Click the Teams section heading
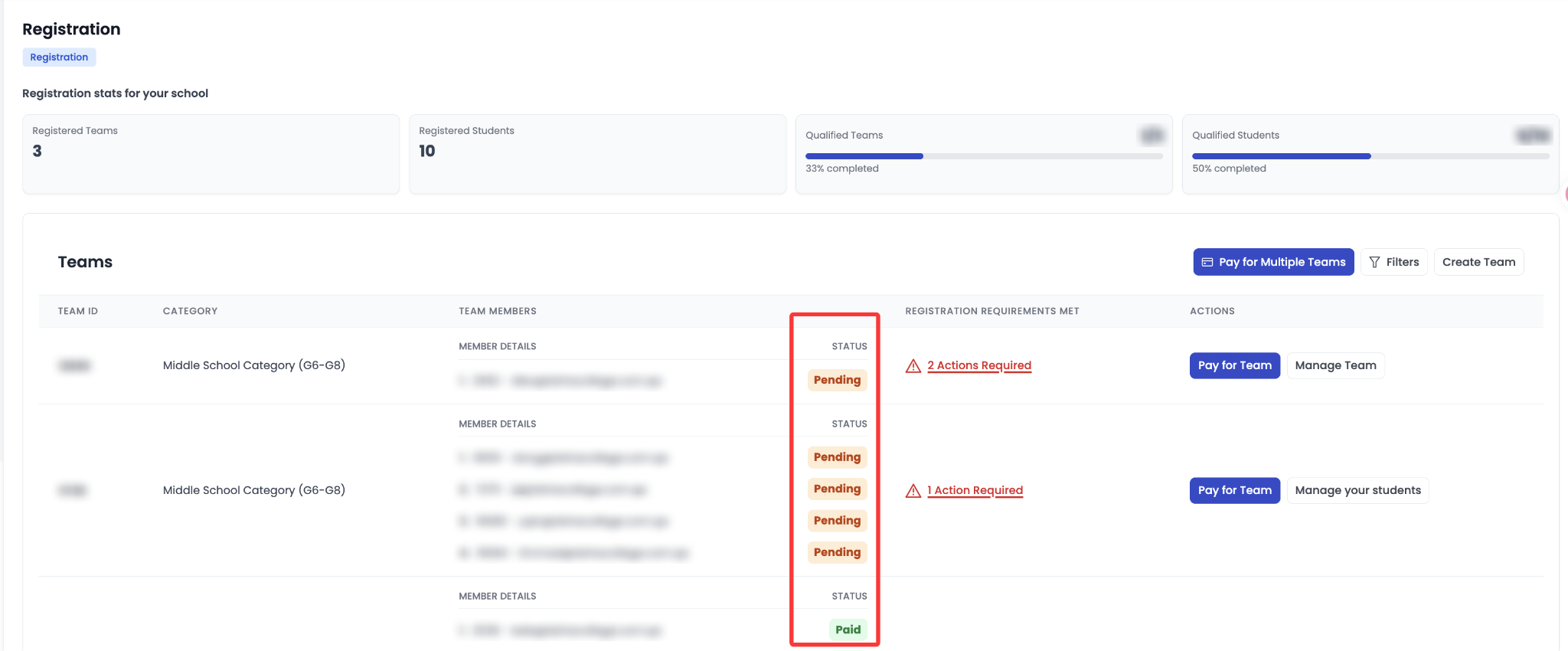 pyautogui.click(x=85, y=262)
